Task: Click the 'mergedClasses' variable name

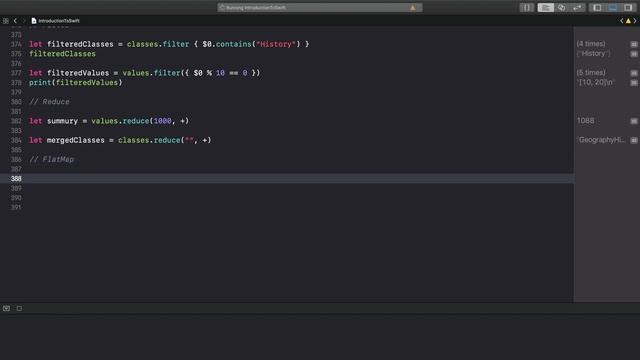Action: click(76, 140)
